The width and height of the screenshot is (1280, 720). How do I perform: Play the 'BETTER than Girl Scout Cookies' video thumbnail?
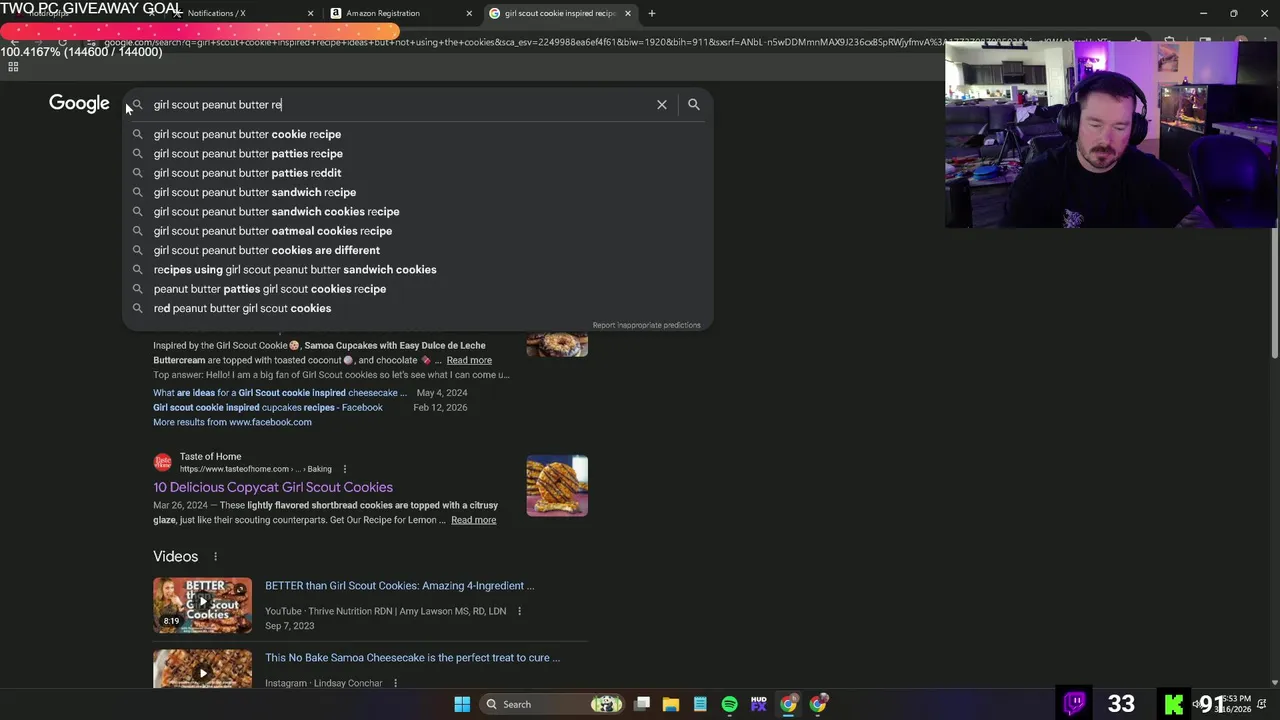click(x=202, y=605)
